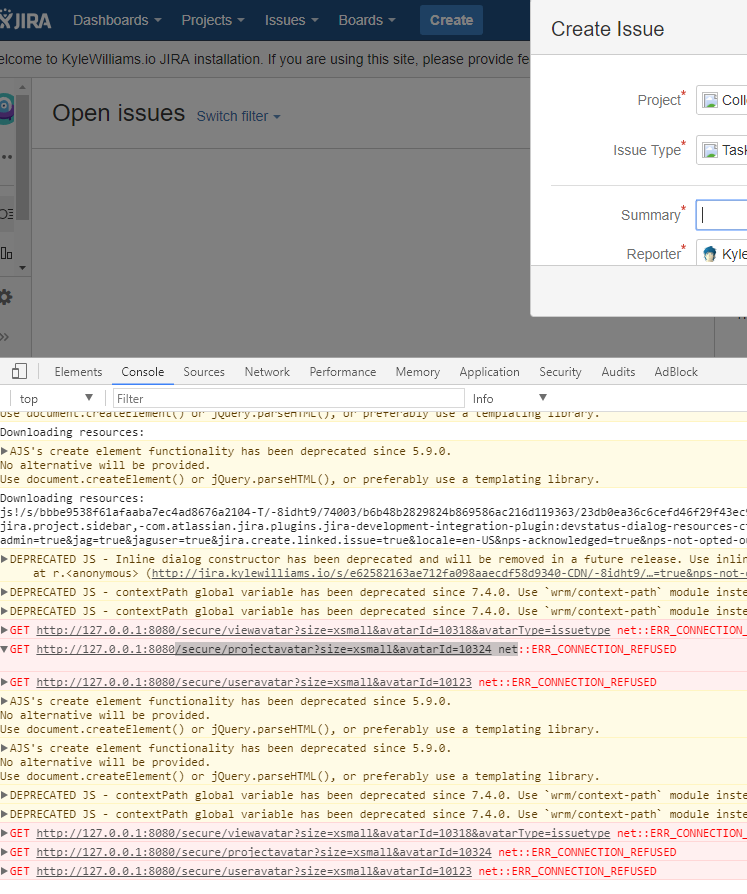Open the last projectavatar avatarId=10324 link
The height and width of the screenshot is (894, 747).
tap(263, 852)
